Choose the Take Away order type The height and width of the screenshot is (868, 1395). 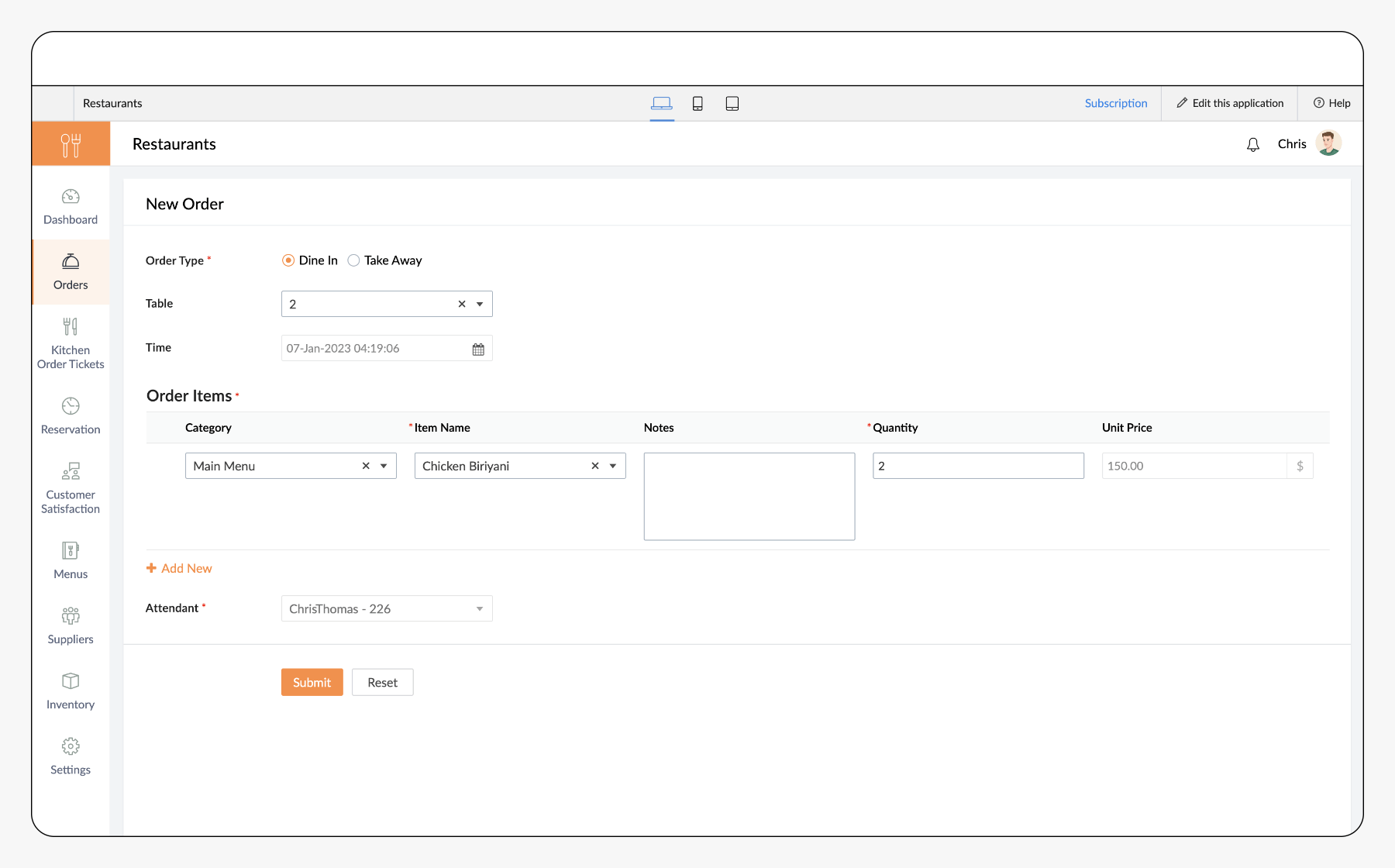(354, 260)
